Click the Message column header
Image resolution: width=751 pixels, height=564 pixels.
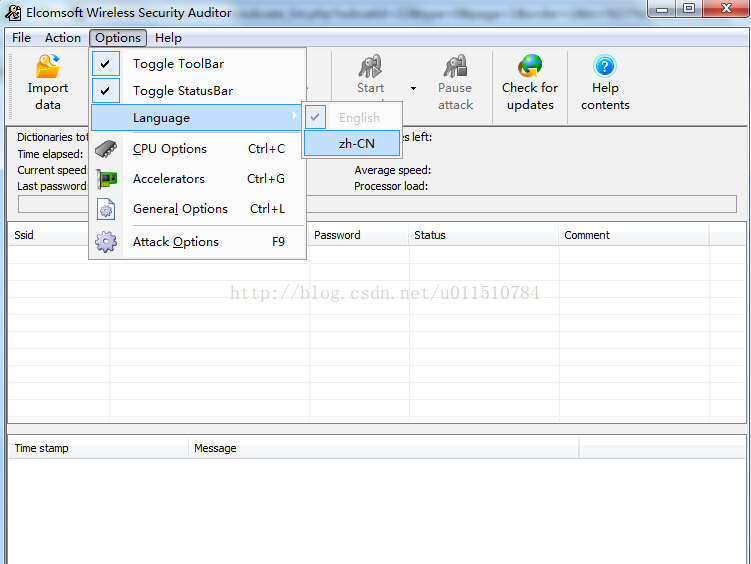coord(384,448)
